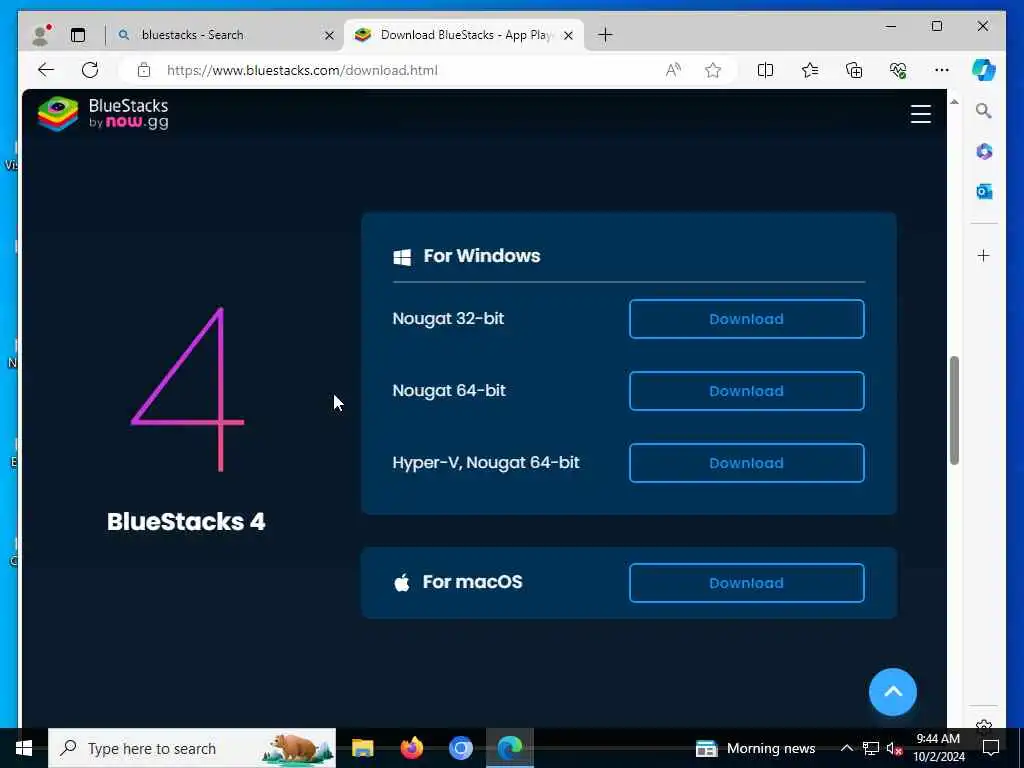Open the notification center icon
The height and width of the screenshot is (768, 1024).
(991, 748)
